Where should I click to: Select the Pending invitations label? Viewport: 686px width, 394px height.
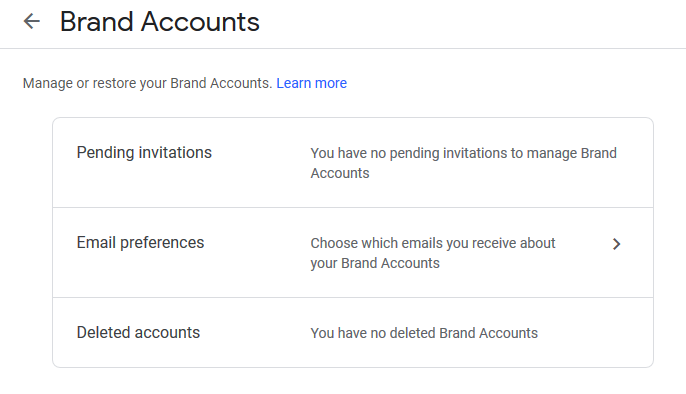pos(144,153)
